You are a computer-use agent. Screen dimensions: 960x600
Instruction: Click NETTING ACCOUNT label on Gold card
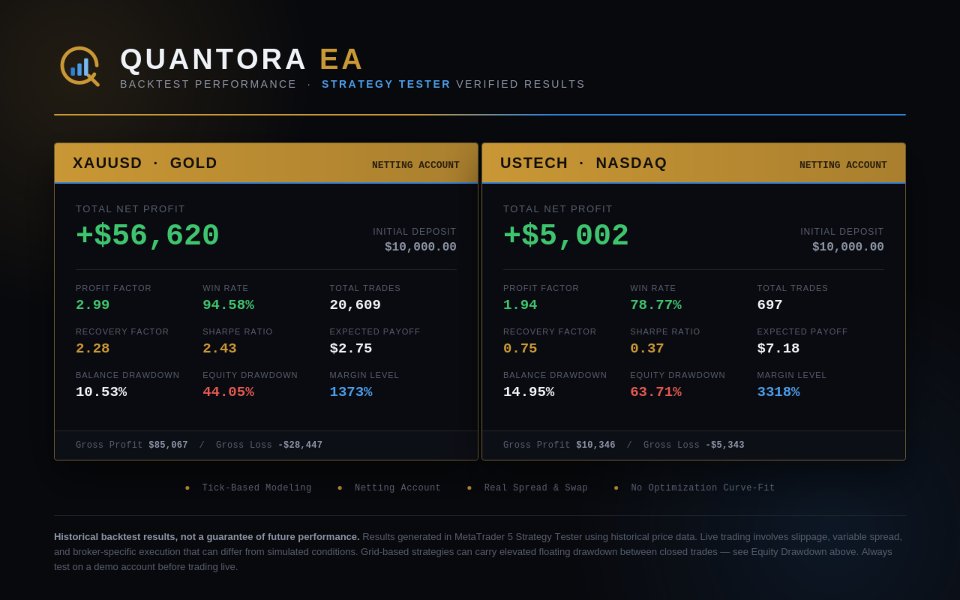coord(416,165)
